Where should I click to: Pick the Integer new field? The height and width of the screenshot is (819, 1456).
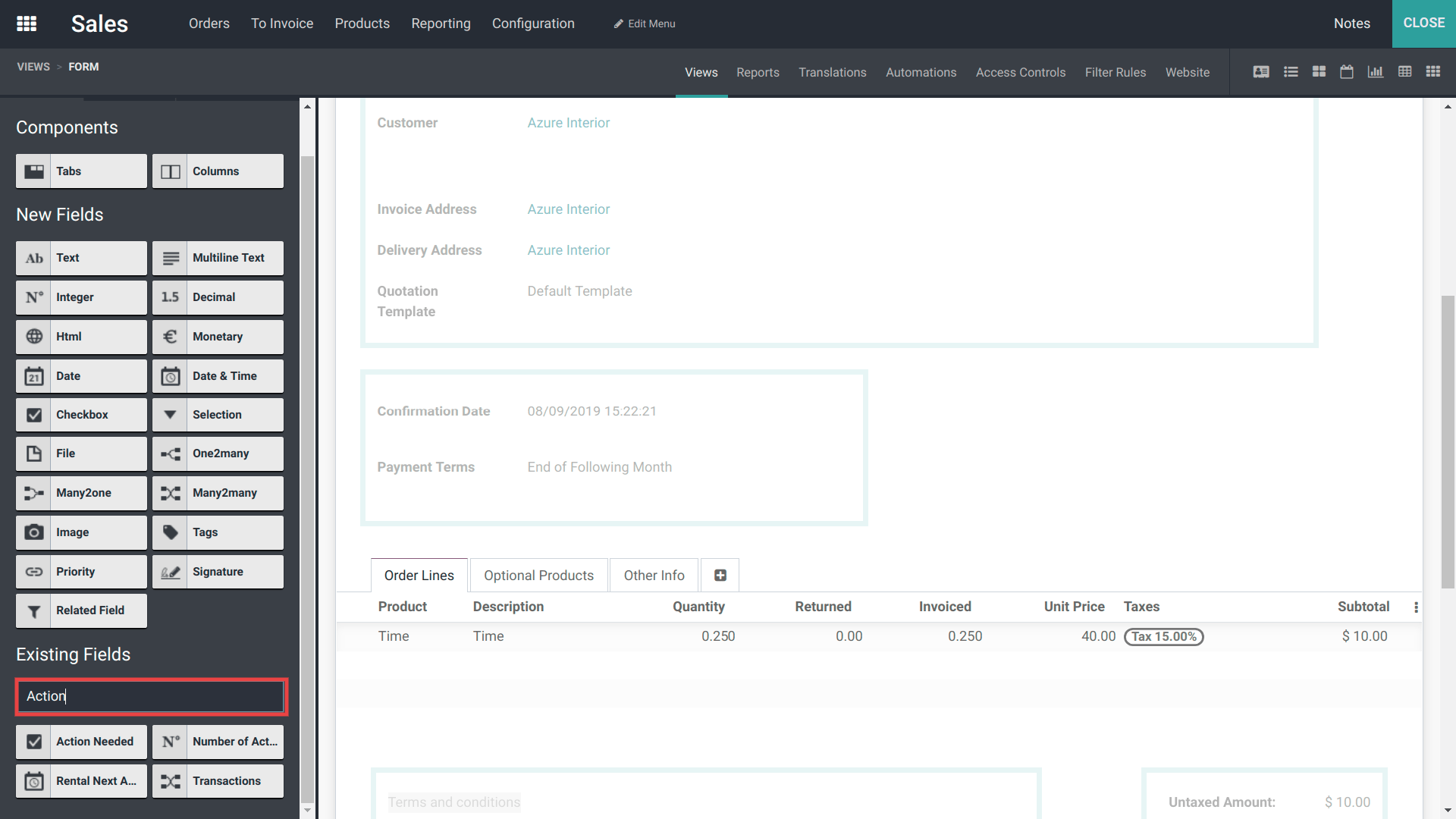pyautogui.click(x=81, y=297)
